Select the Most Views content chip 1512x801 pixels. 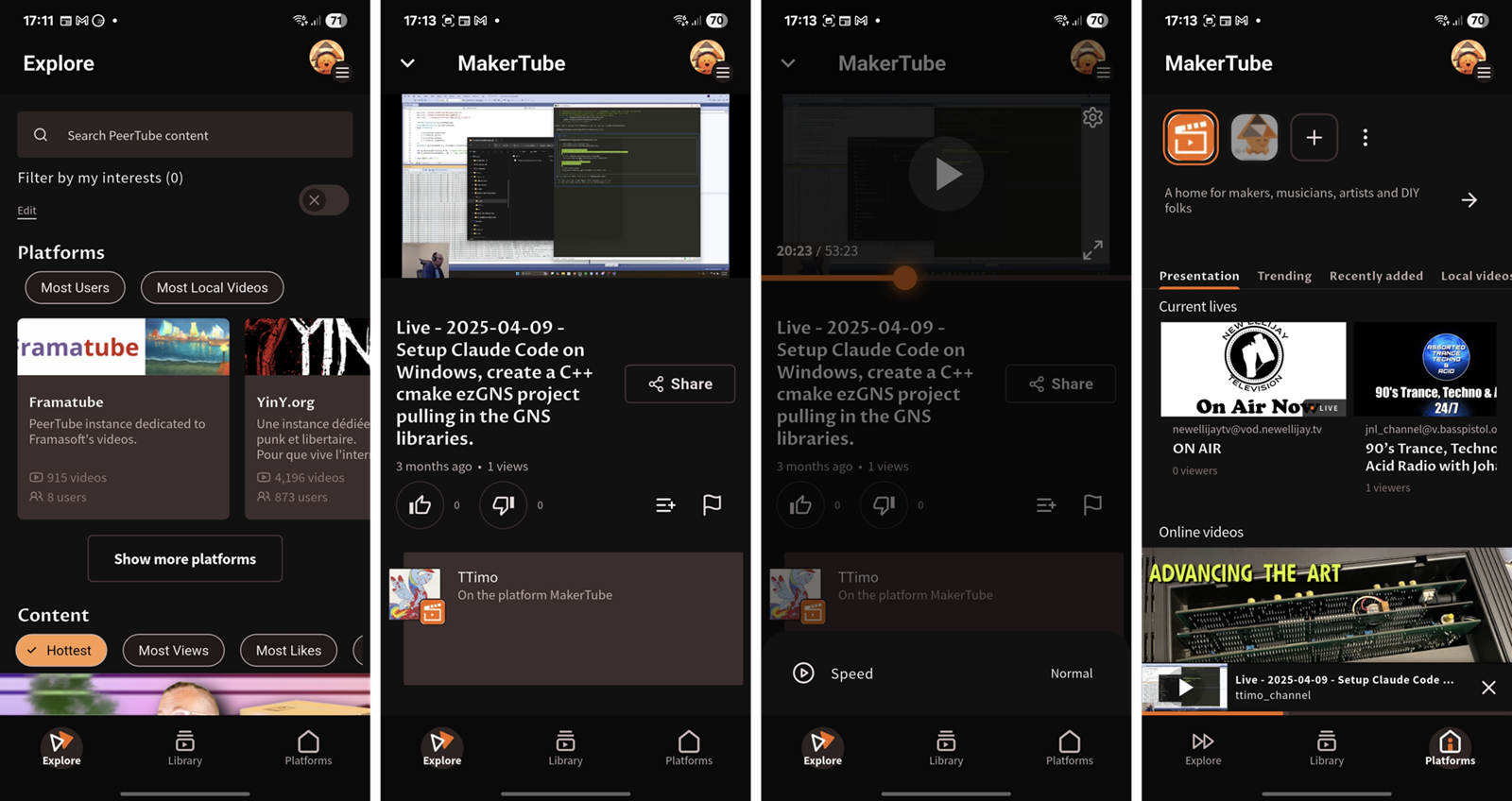[x=173, y=650]
